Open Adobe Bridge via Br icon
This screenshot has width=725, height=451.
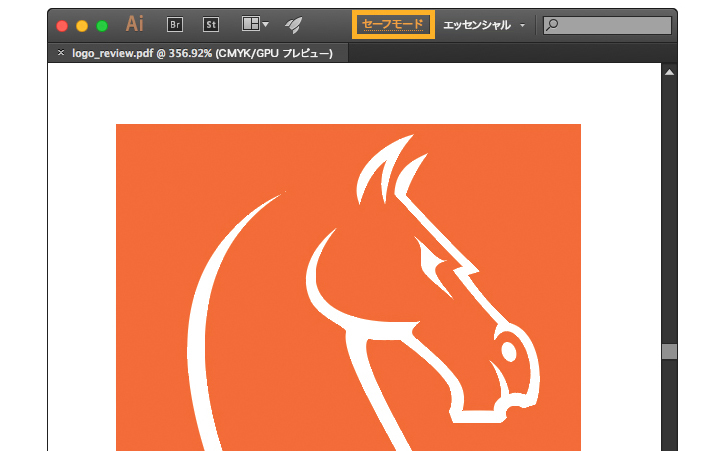(175, 25)
